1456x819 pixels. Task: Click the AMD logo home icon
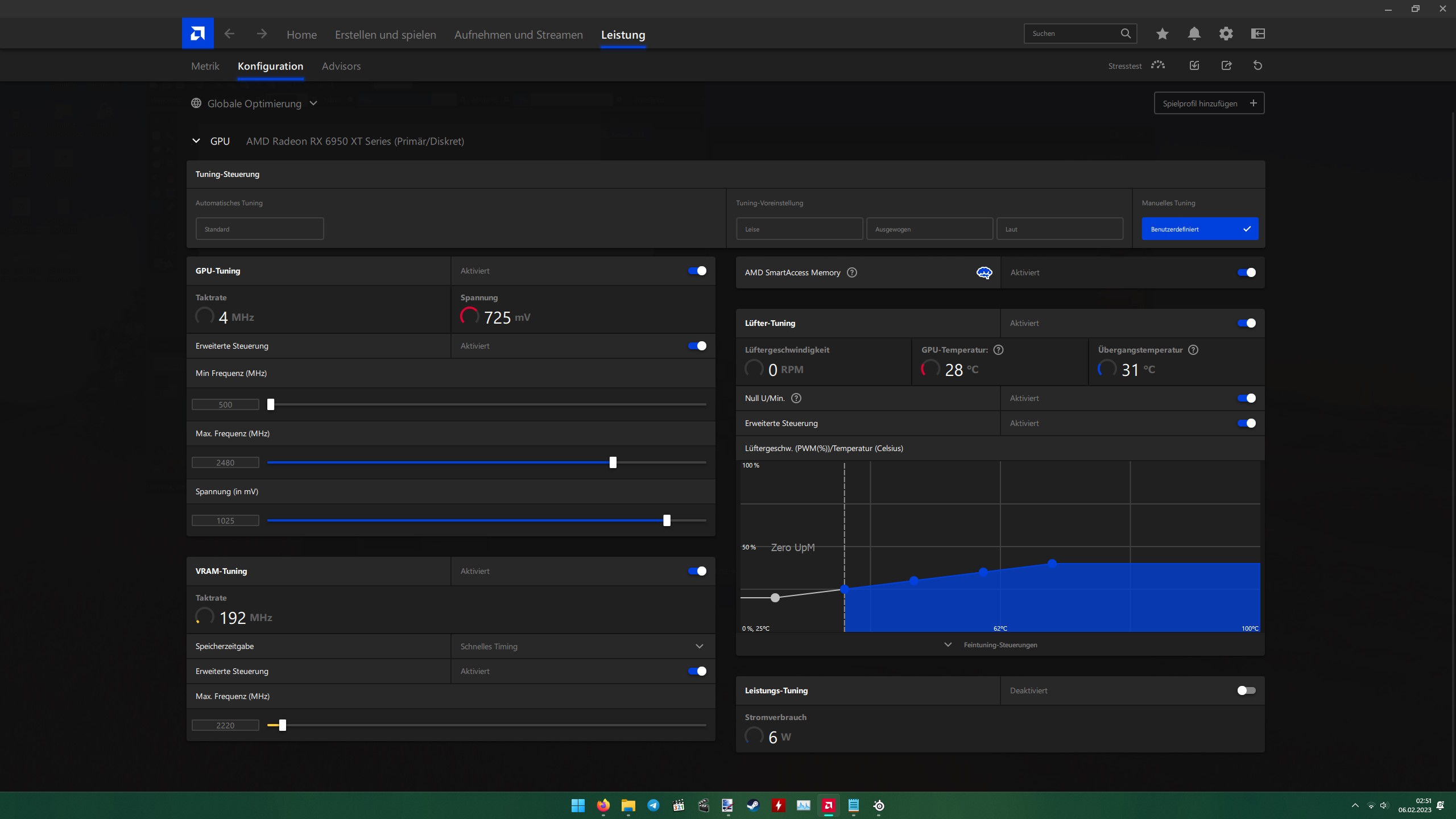click(197, 34)
